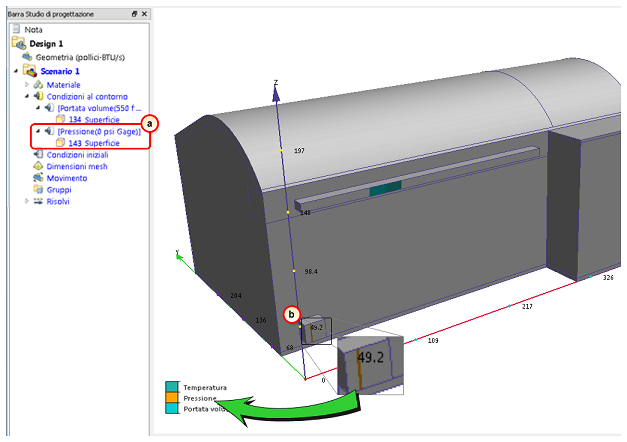Select Geometria (pollici-BTU/s) entry
The height and width of the screenshot is (442, 627).
pos(80,57)
